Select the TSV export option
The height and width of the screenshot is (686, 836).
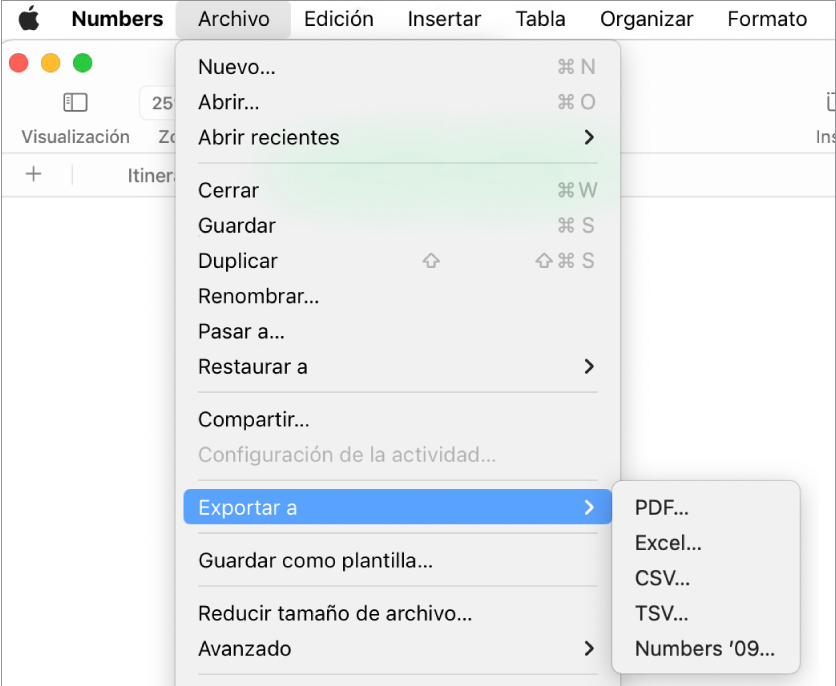(x=661, y=613)
